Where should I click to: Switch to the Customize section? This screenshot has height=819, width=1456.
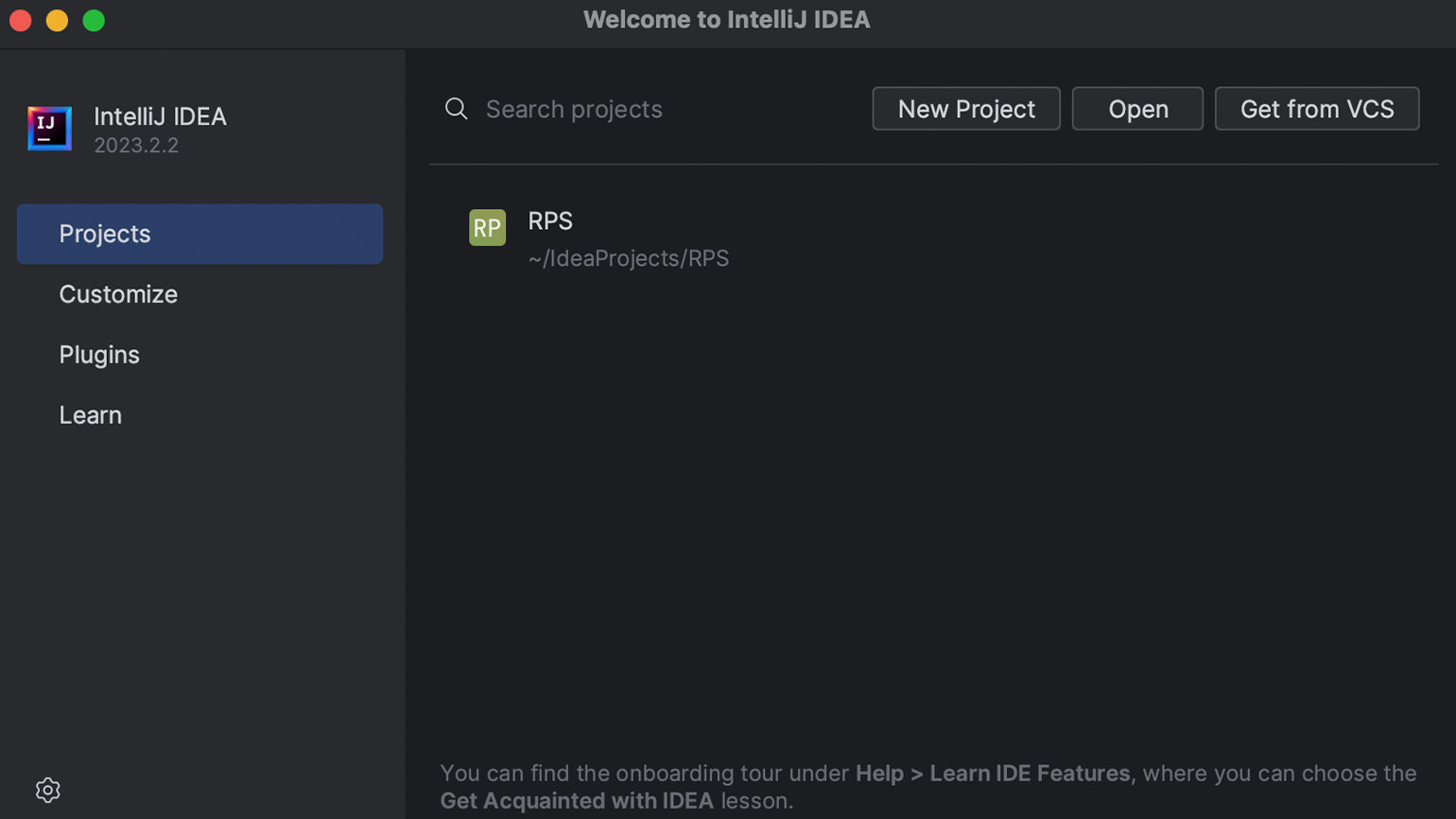[118, 294]
